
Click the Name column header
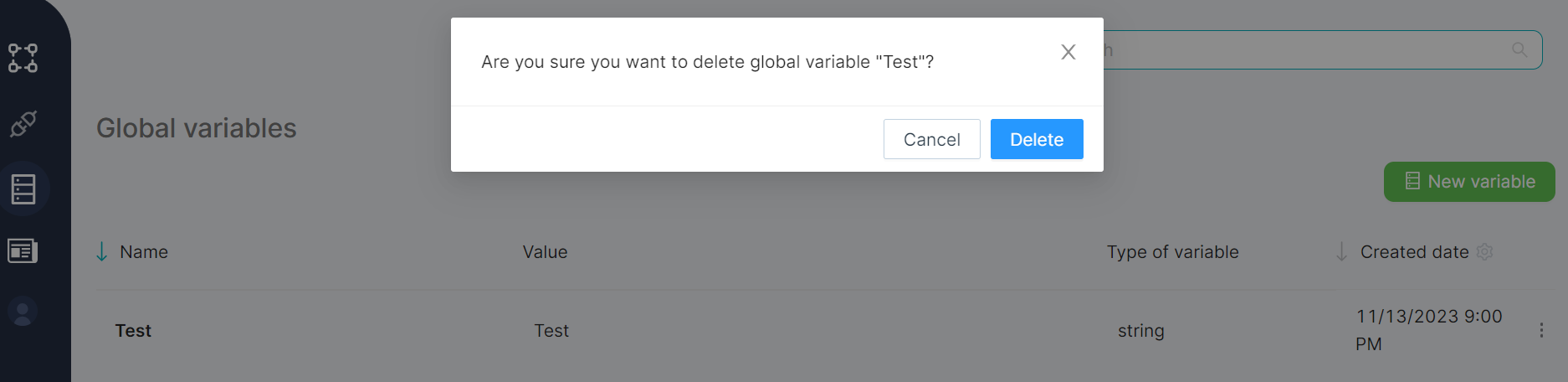click(x=144, y=252)
